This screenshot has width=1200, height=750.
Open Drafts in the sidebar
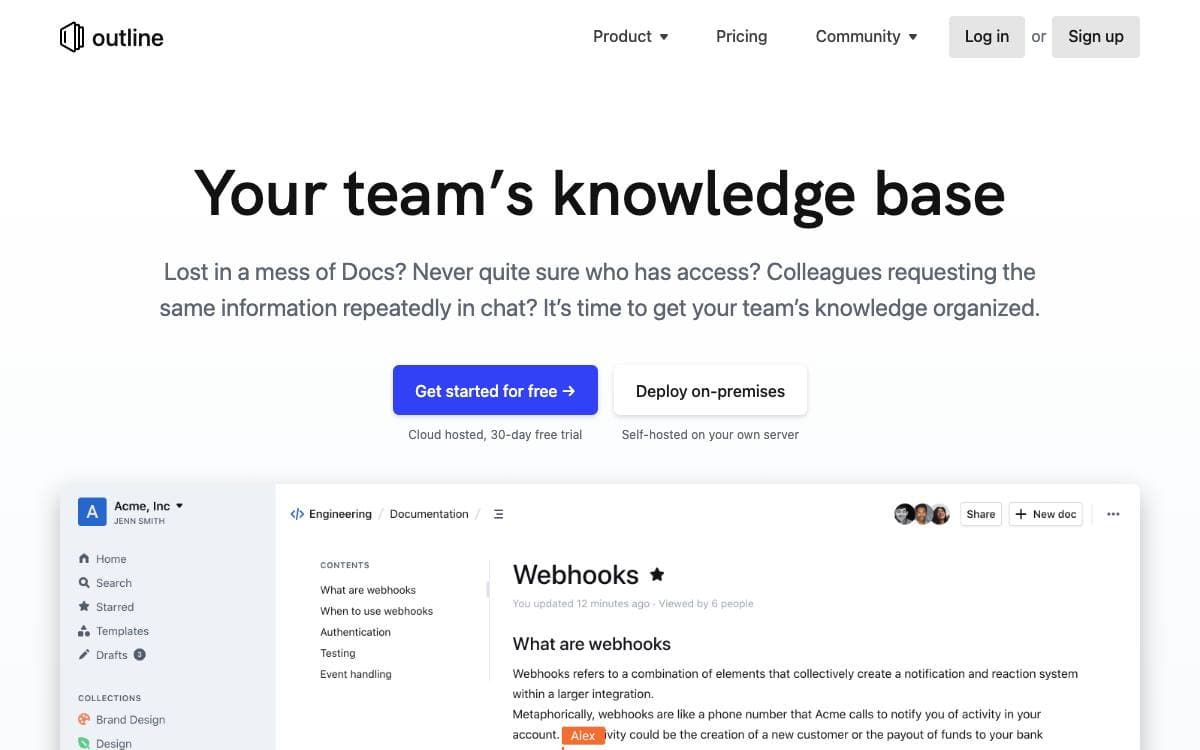coord(103,655)
